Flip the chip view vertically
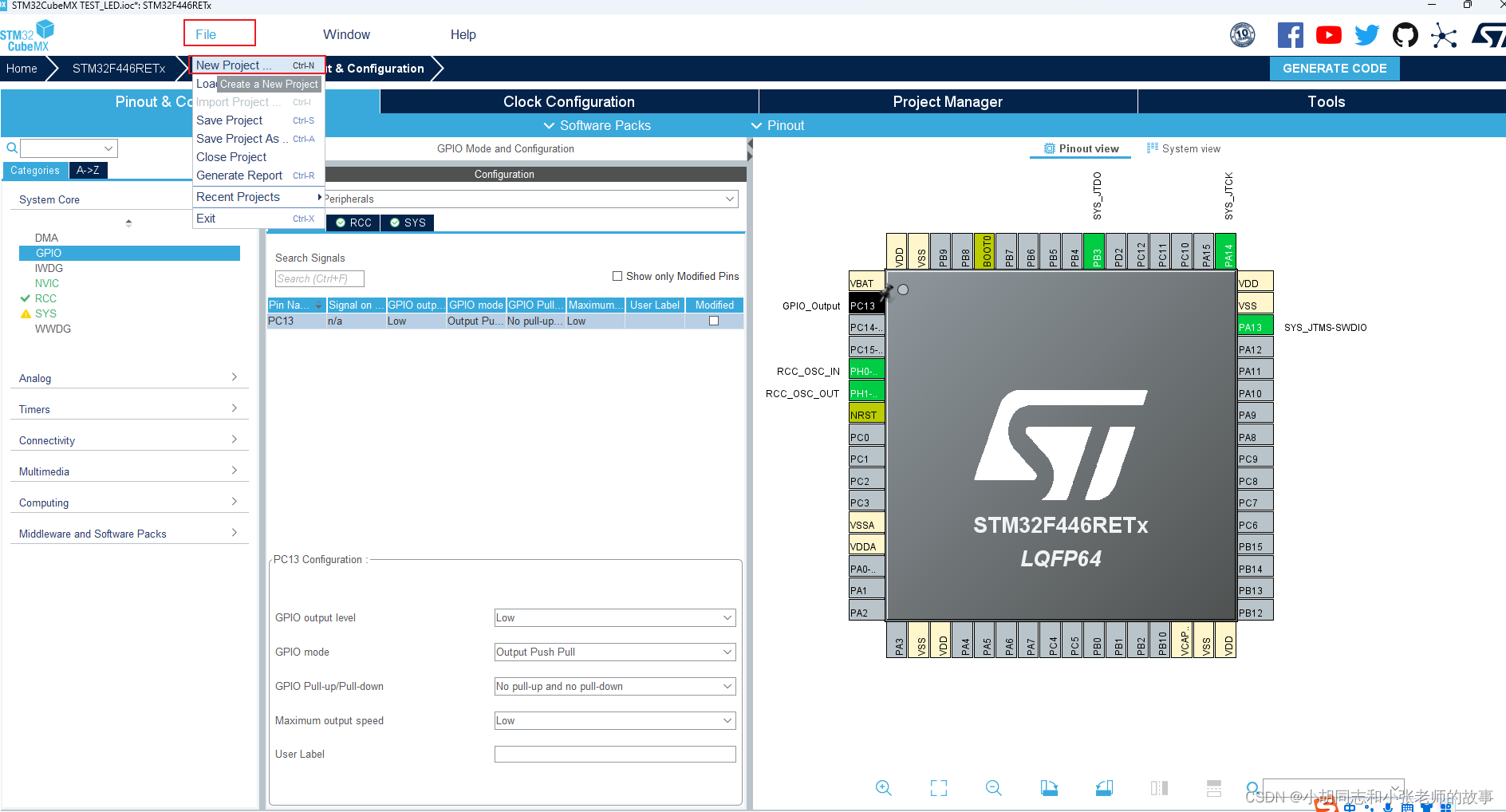1506x812 pixels. [x=1214, y=788]
